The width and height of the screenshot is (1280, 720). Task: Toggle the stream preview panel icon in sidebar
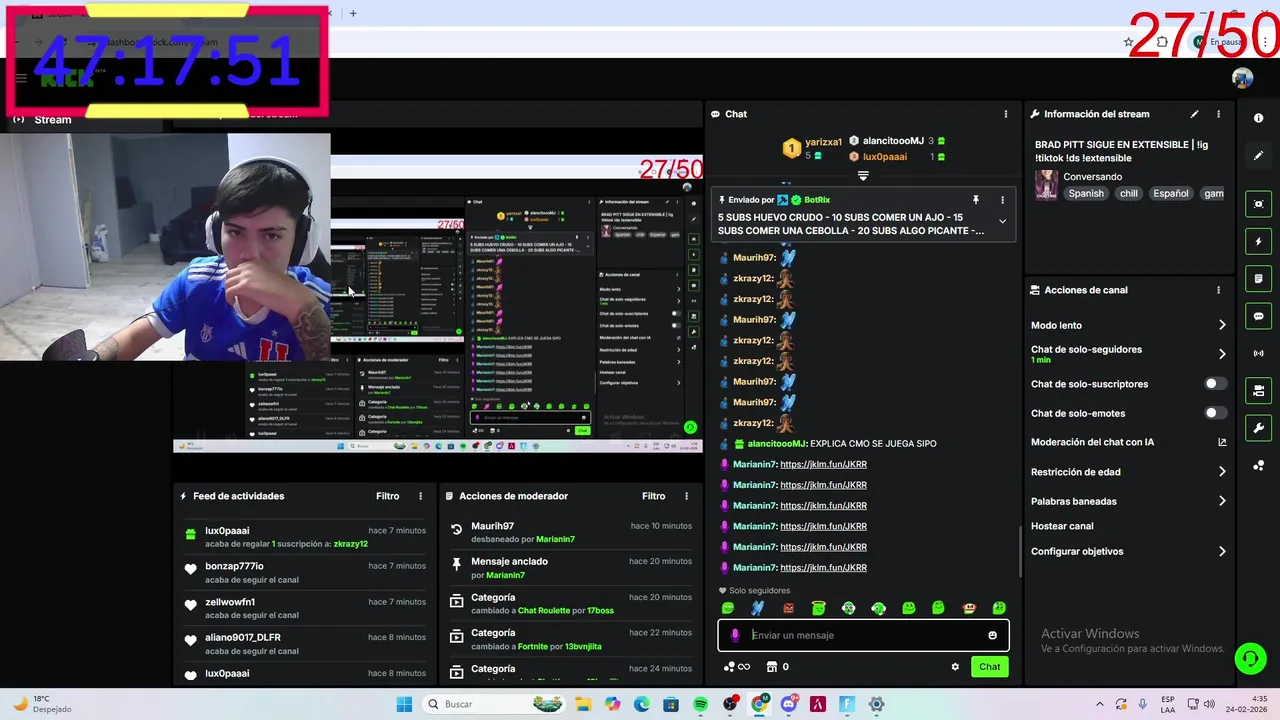1258,204
